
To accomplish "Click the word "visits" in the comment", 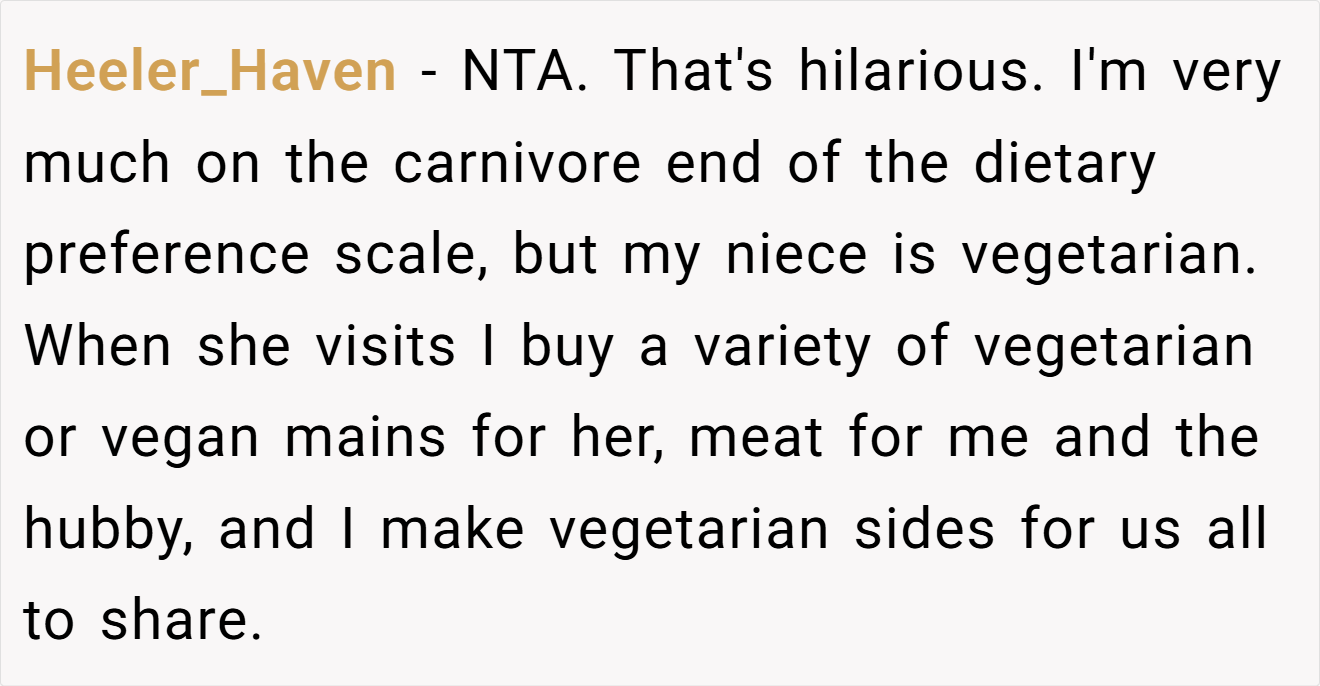I will (x=386, y=347).
